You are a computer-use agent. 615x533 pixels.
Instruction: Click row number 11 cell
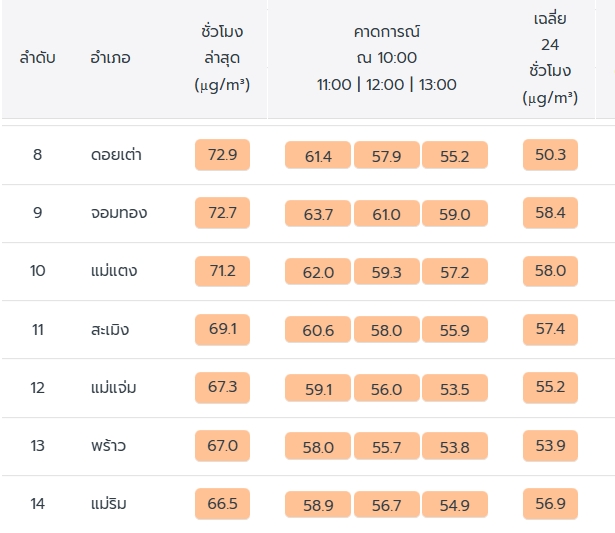[x=38, y=329]
